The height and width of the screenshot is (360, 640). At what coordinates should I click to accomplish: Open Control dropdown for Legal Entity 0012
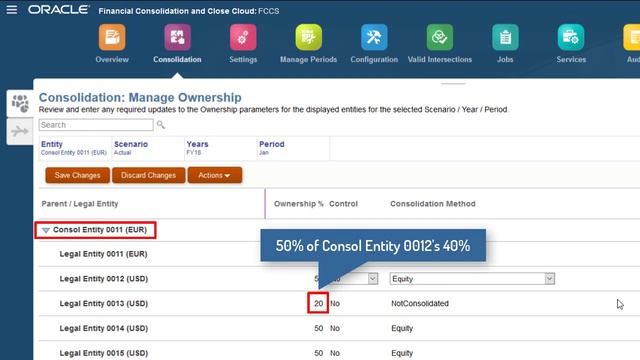pyautogui.click(x=373, y=279)
